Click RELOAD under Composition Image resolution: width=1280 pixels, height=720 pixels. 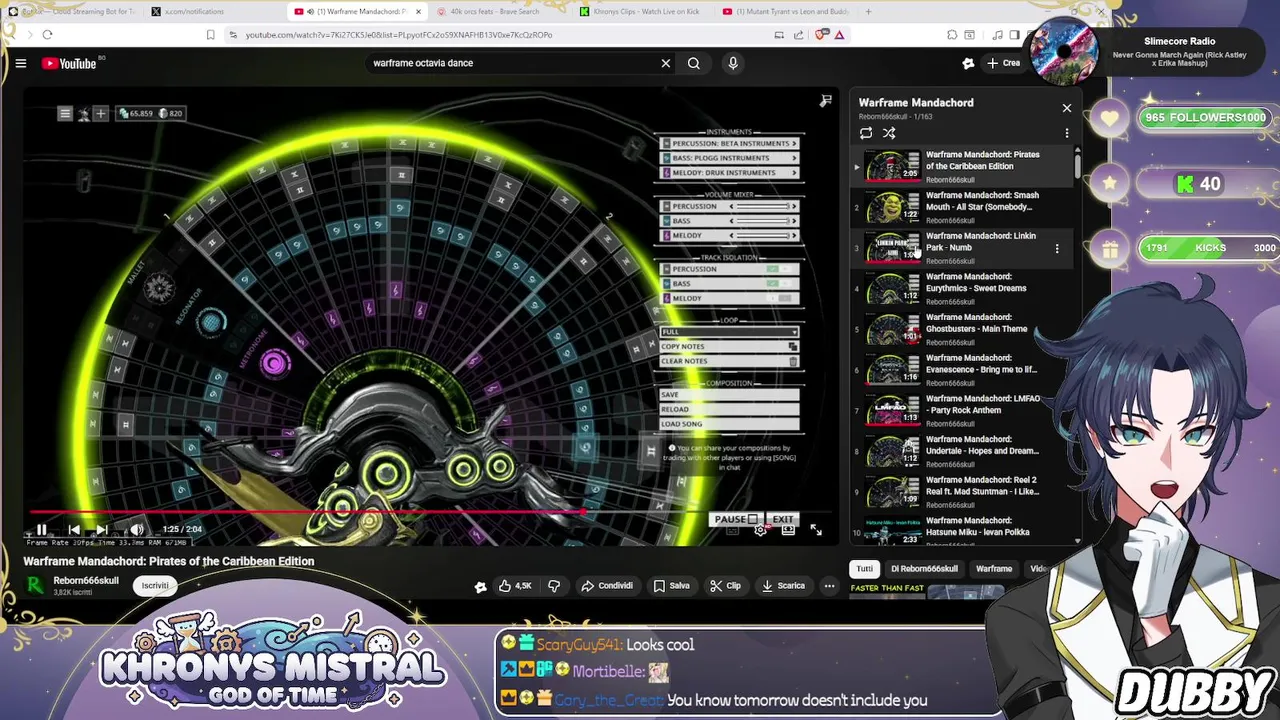[729, 409]
